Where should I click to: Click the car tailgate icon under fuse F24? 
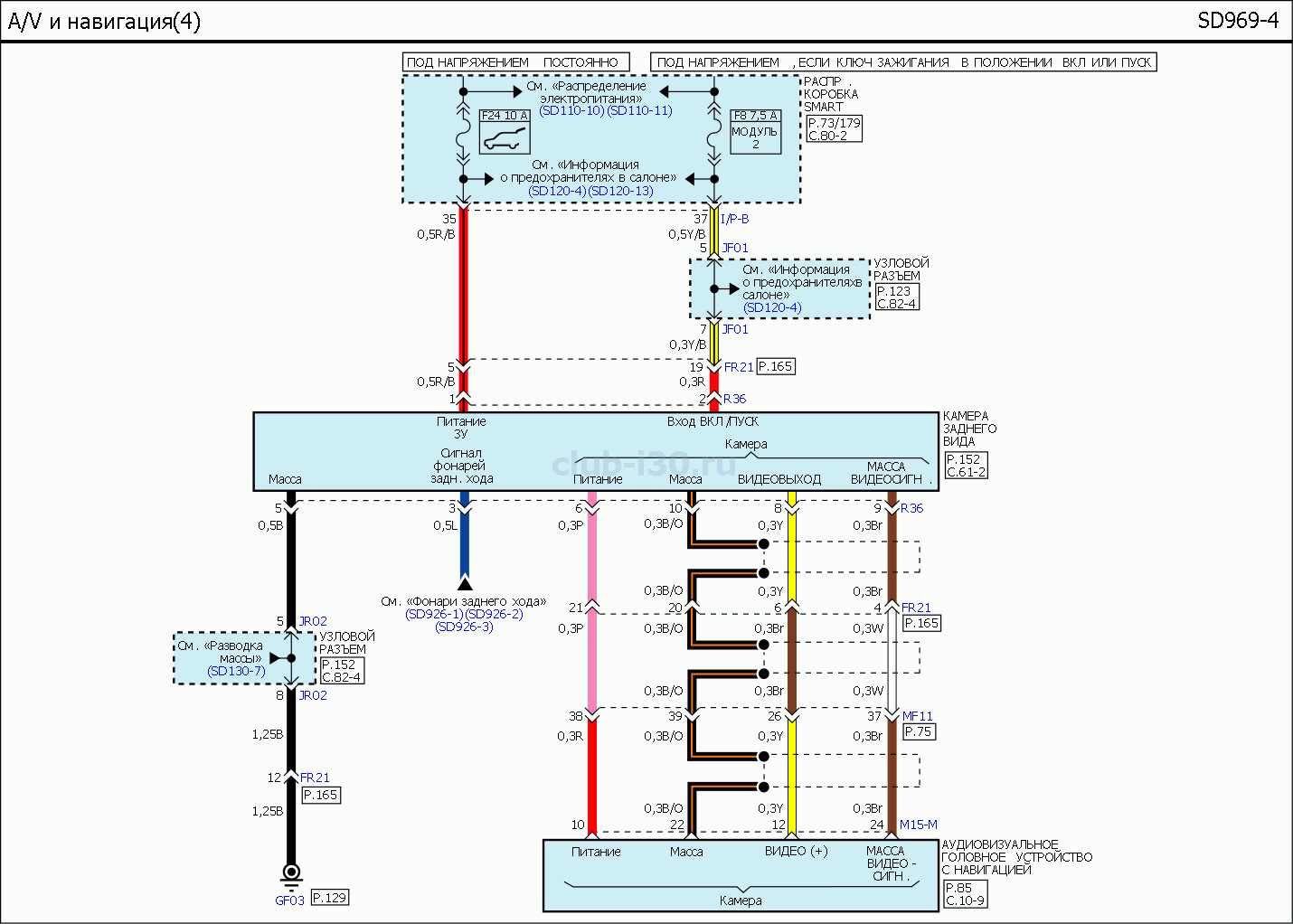point(505,138)
